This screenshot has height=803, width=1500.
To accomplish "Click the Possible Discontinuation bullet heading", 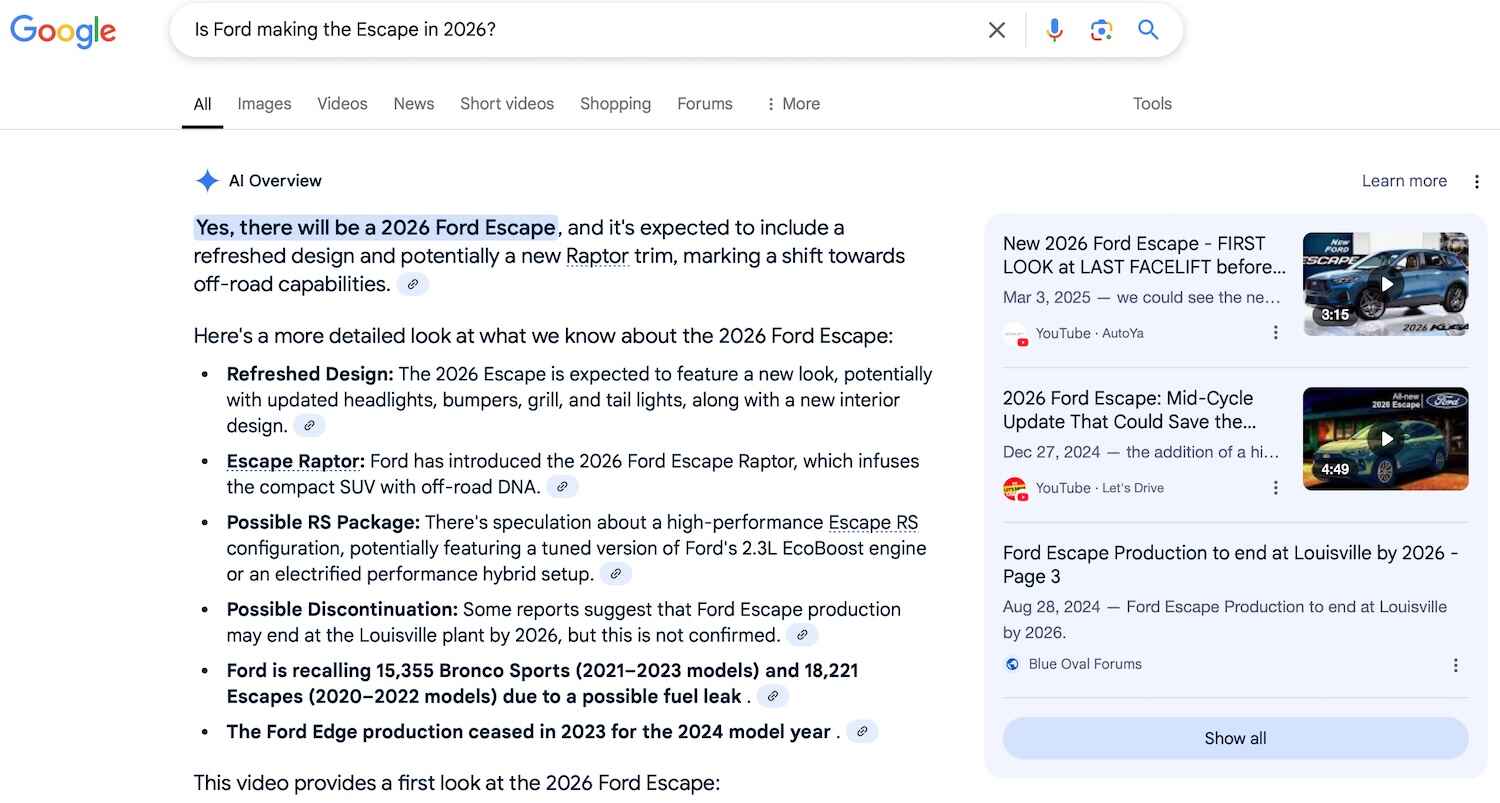I will point(342,609).
